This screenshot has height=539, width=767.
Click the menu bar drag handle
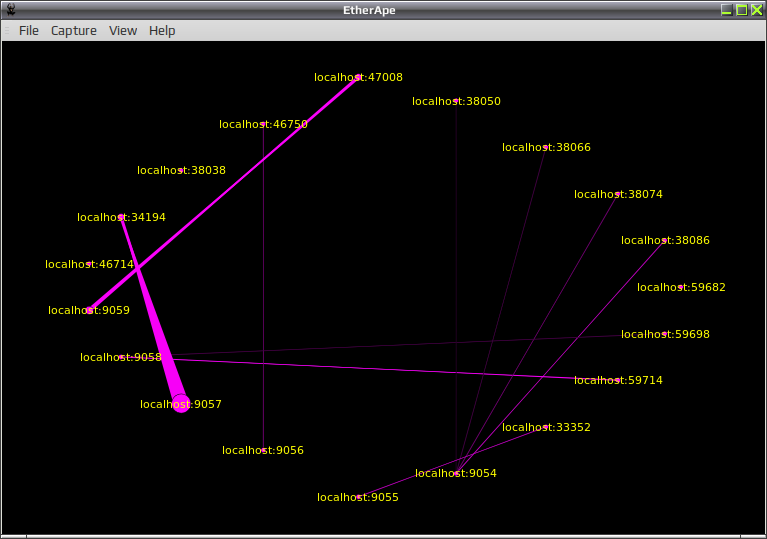(7, 31)
